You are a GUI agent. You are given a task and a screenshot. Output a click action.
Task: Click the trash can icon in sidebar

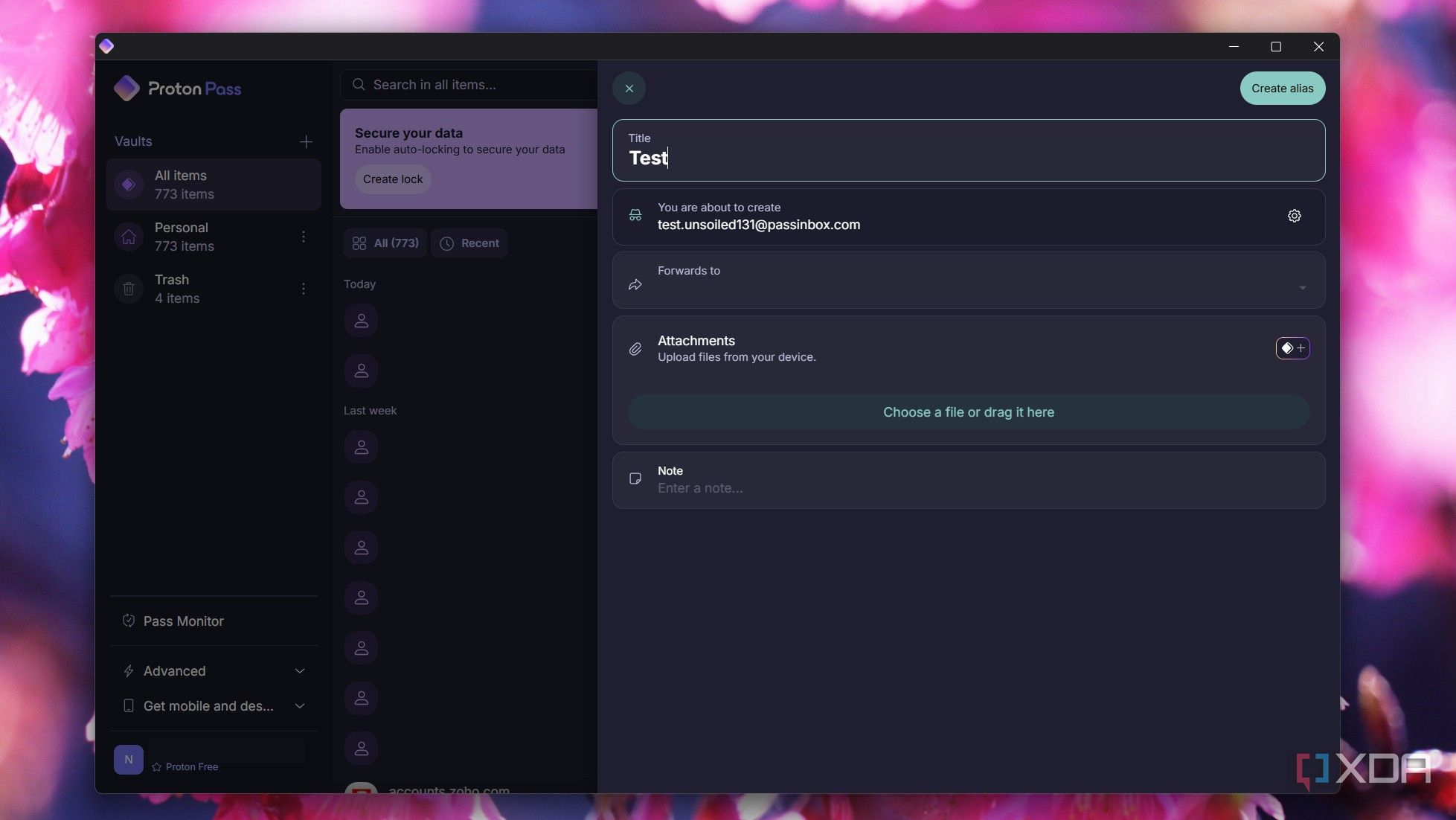coord(128,289)
